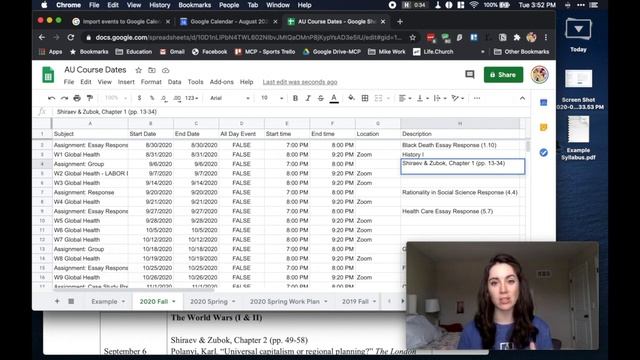Switch to the Example sheet tab
Viewport: 640px width, 360px height.
[104, 302]
